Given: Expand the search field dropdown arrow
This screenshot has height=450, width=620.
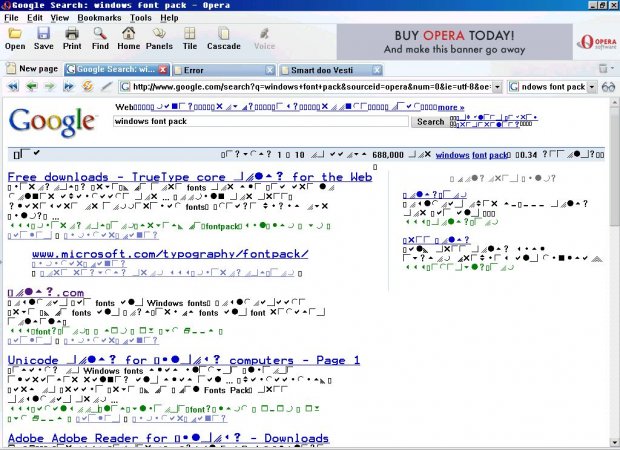Looking at the screenshot, I should coord(592,87).
